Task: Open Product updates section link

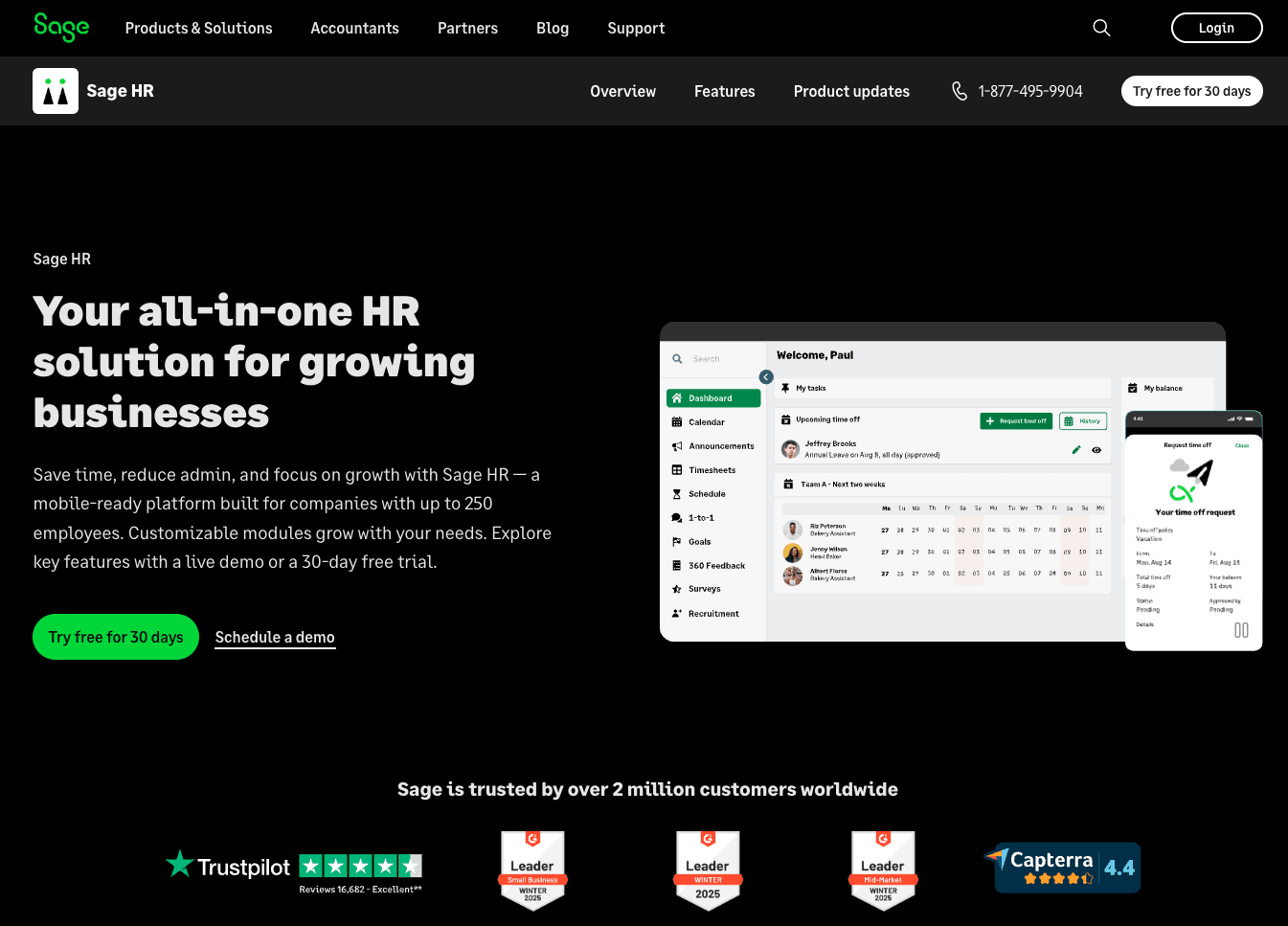Action: coord(851,91)
